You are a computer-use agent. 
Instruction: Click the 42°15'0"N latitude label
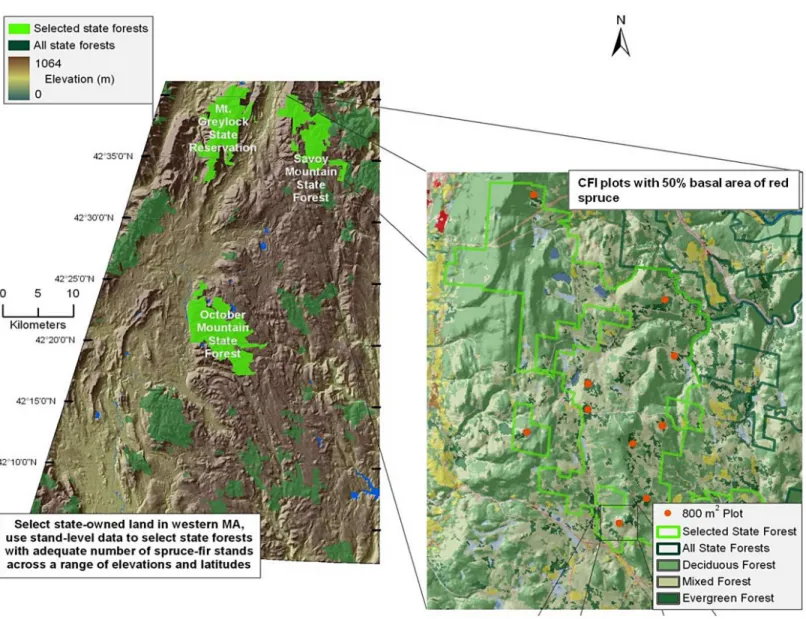coord(36,402)
